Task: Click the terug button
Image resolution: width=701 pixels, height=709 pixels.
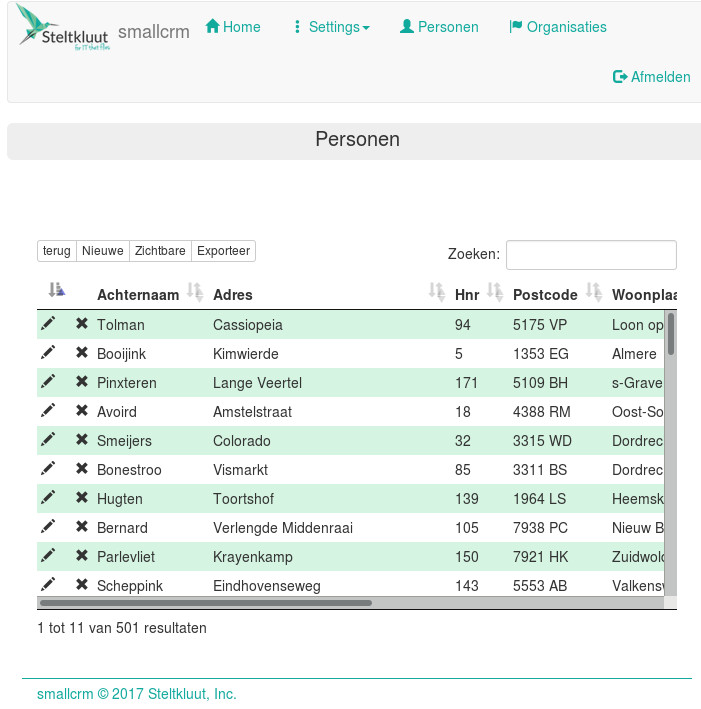Action: pos(57,251)
